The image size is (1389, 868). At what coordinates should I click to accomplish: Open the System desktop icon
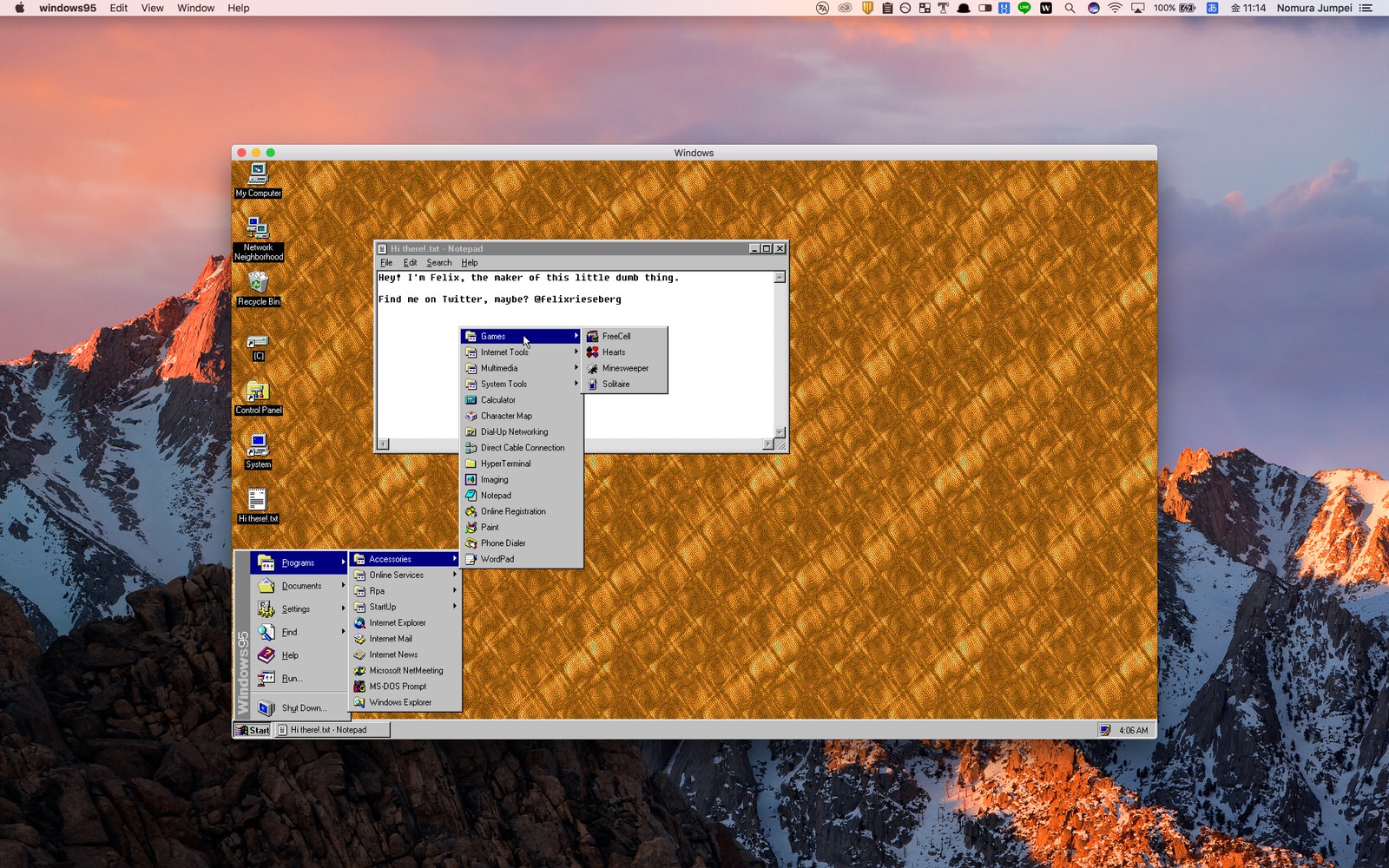[258, 451]
